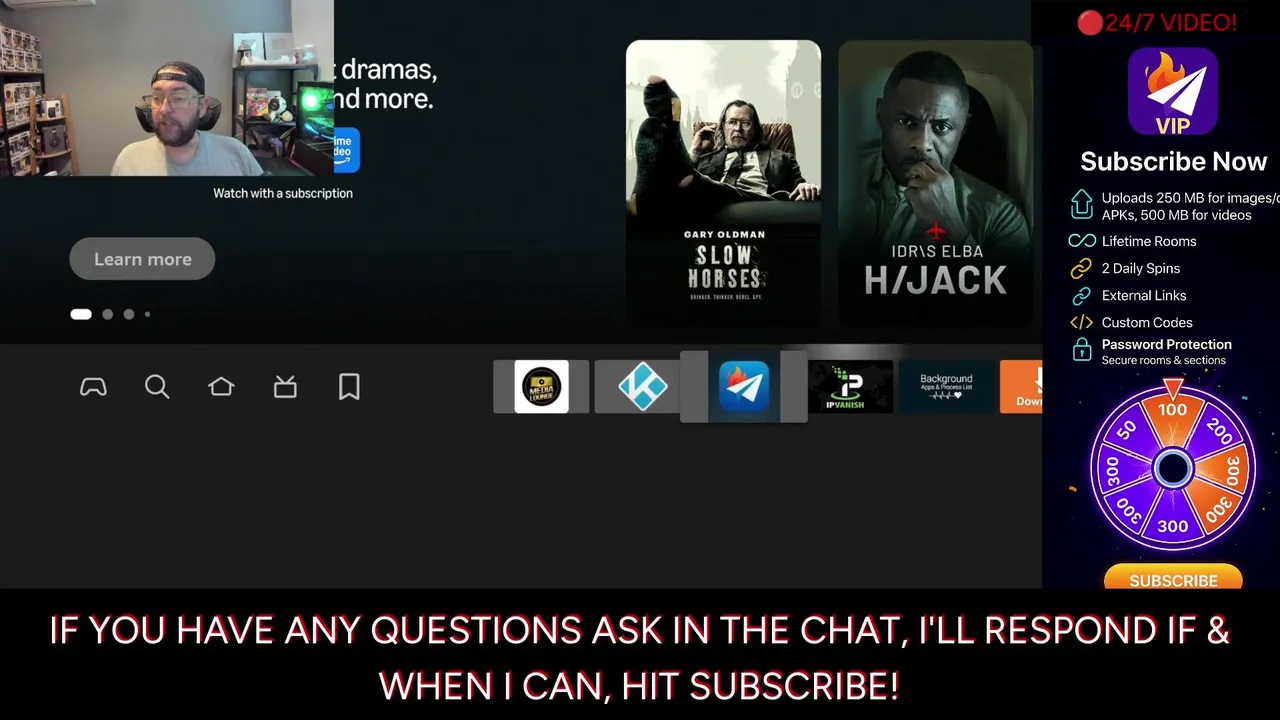Click the Lifetime Rooms infinity icon

click(x=1082, y=241)
